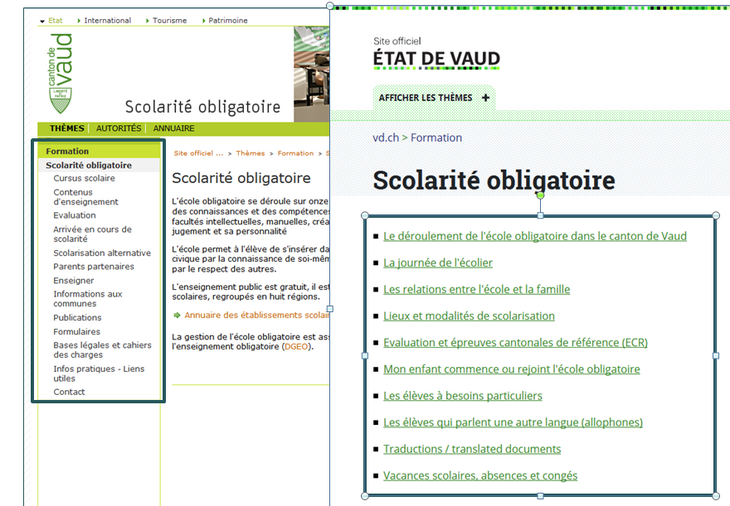
Task: Open Parents partenaires in sidebar
Action: click(94, 267)
